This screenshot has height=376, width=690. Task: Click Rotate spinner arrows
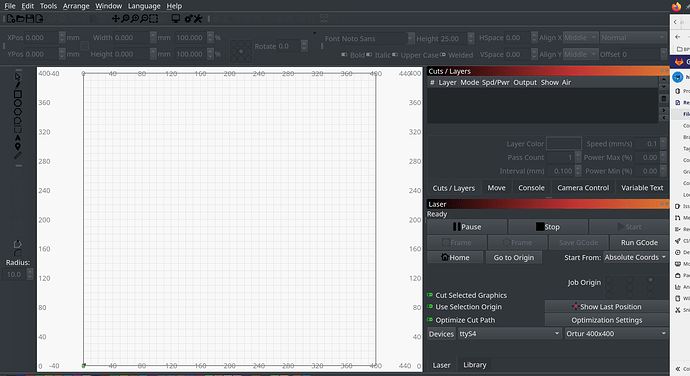click(304, 46)
